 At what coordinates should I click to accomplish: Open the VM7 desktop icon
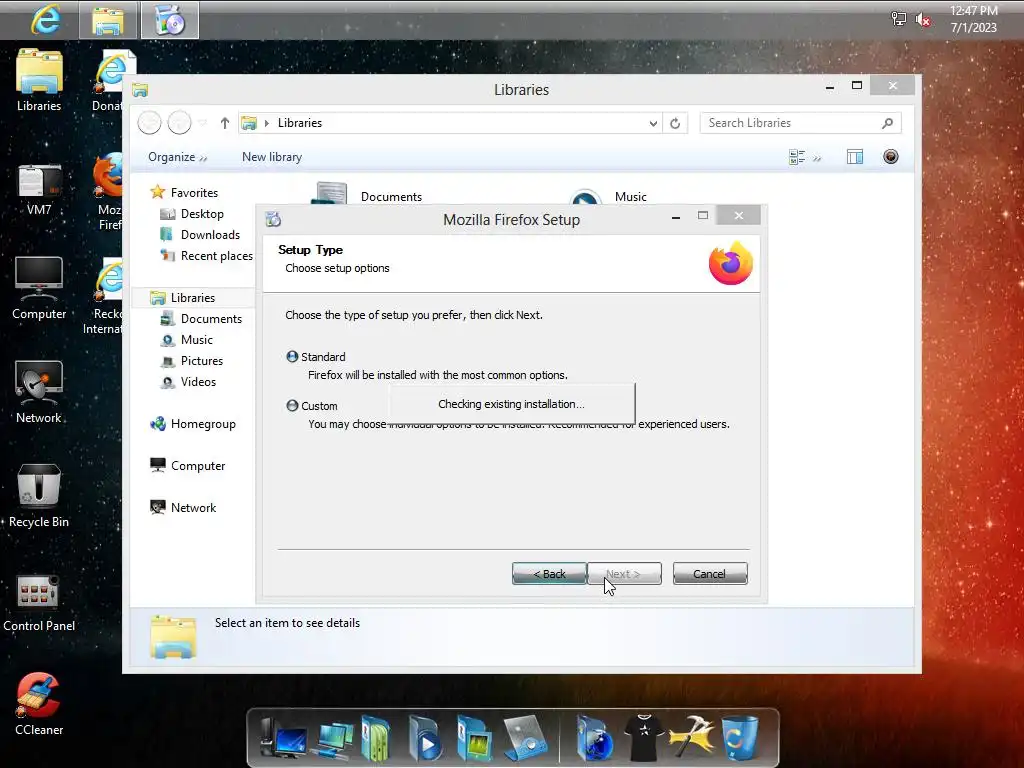pyautogui.click(x=39, y=189)
